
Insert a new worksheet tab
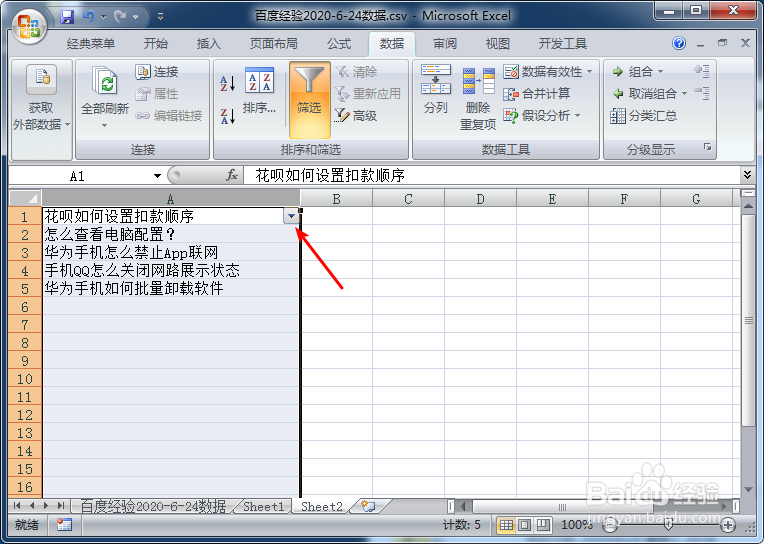point(368,506)
